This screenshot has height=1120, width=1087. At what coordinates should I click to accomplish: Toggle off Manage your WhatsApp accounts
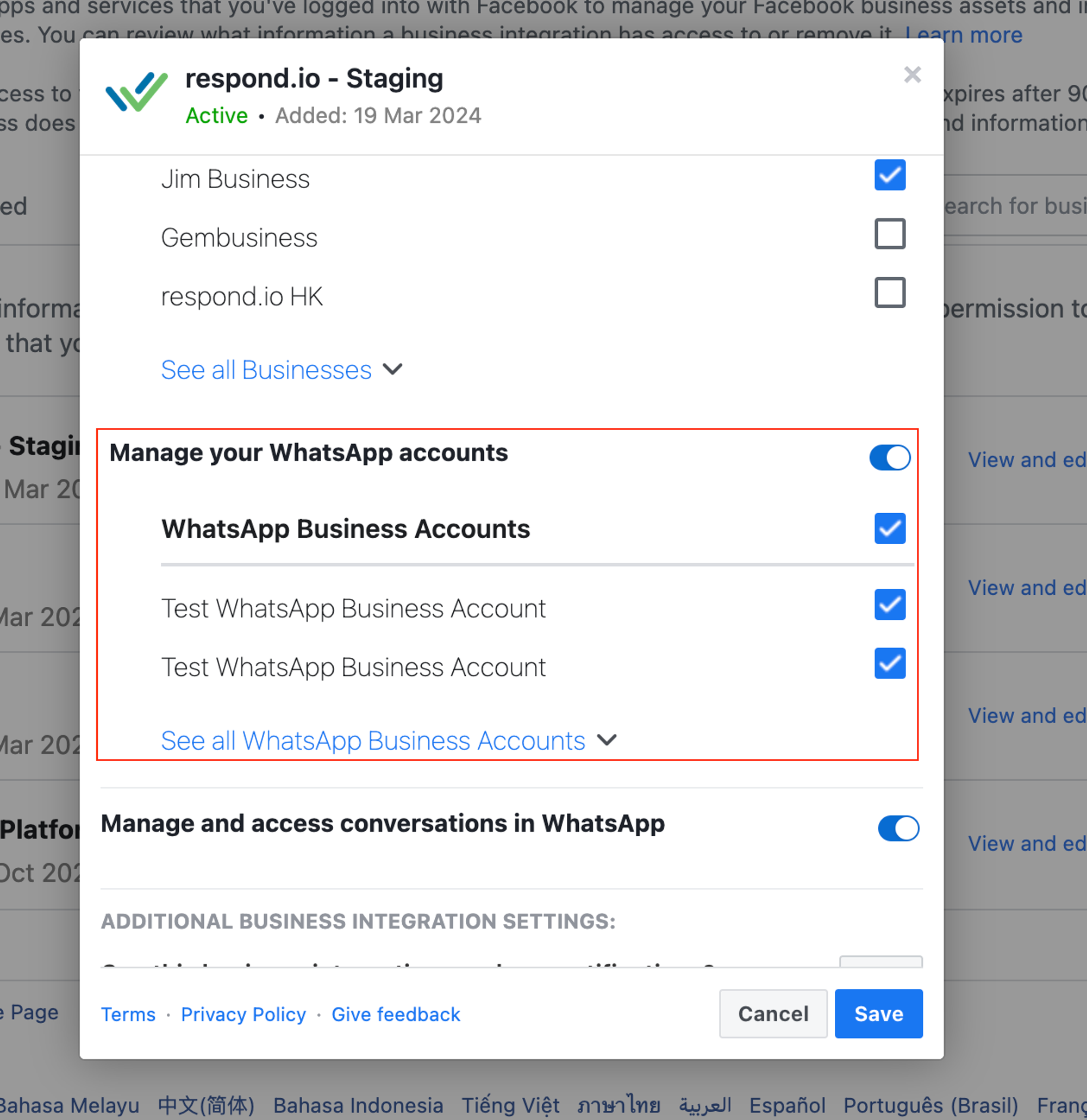tap(889, 458)
